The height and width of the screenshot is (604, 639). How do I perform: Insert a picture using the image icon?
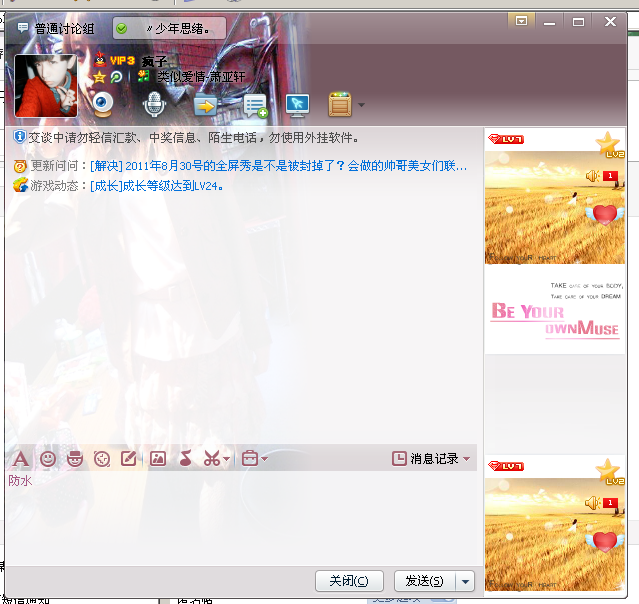coord(158,459)
